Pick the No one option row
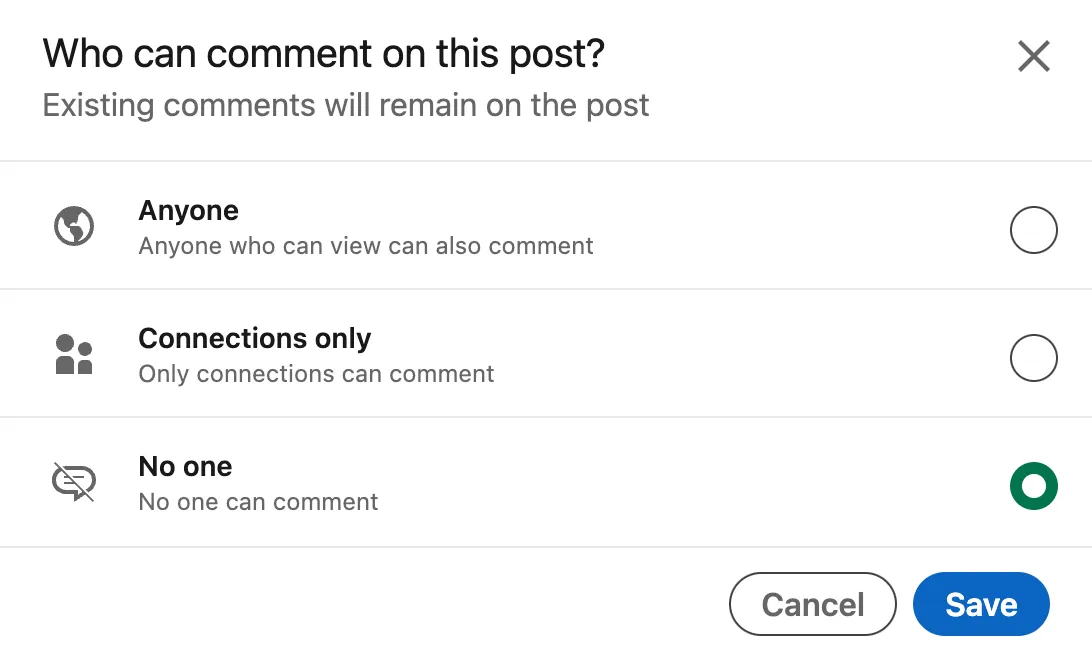The image size is (1092, 654). [x=700, y=484]
